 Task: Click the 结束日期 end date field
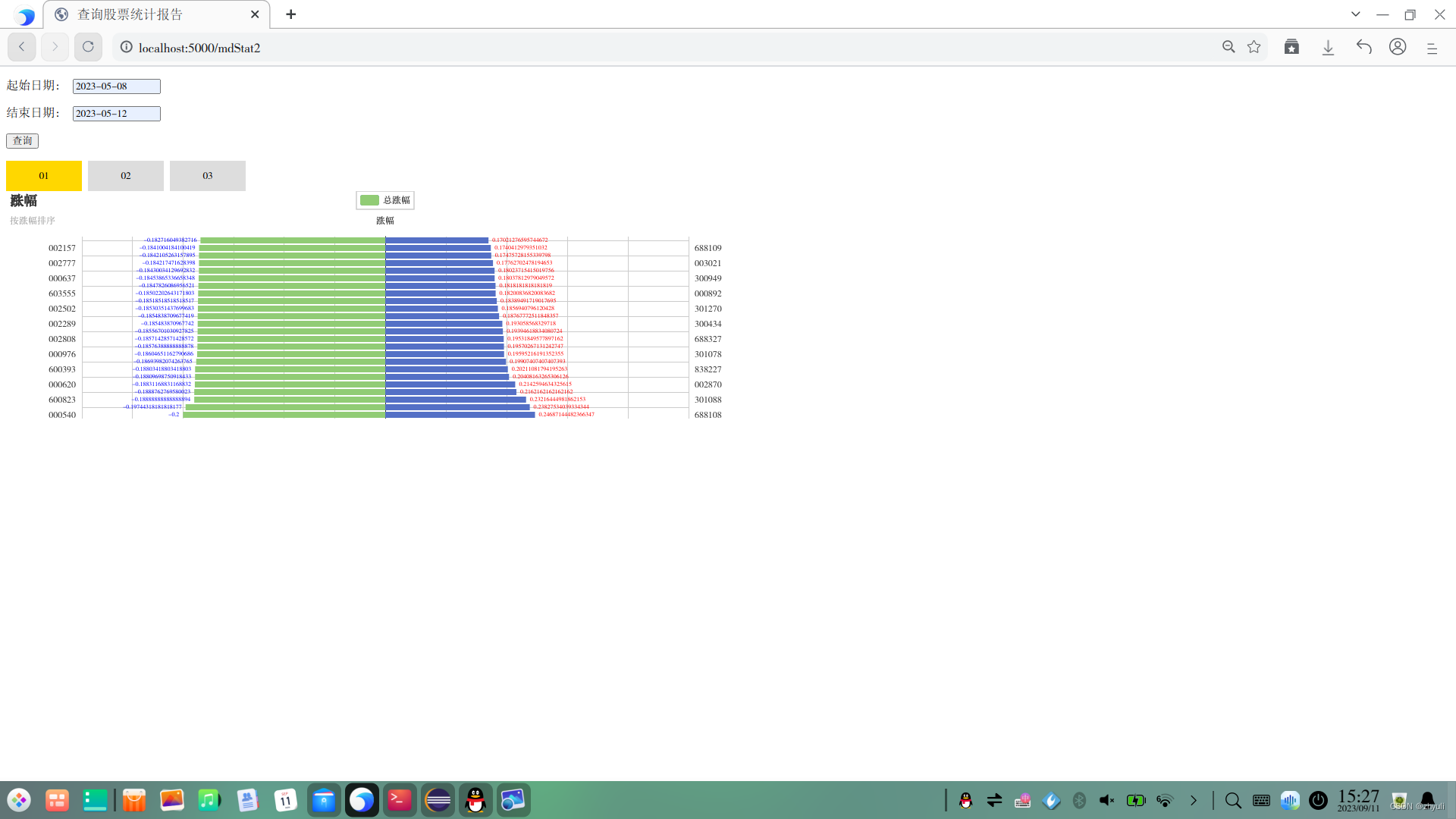[x=116, y=114]
